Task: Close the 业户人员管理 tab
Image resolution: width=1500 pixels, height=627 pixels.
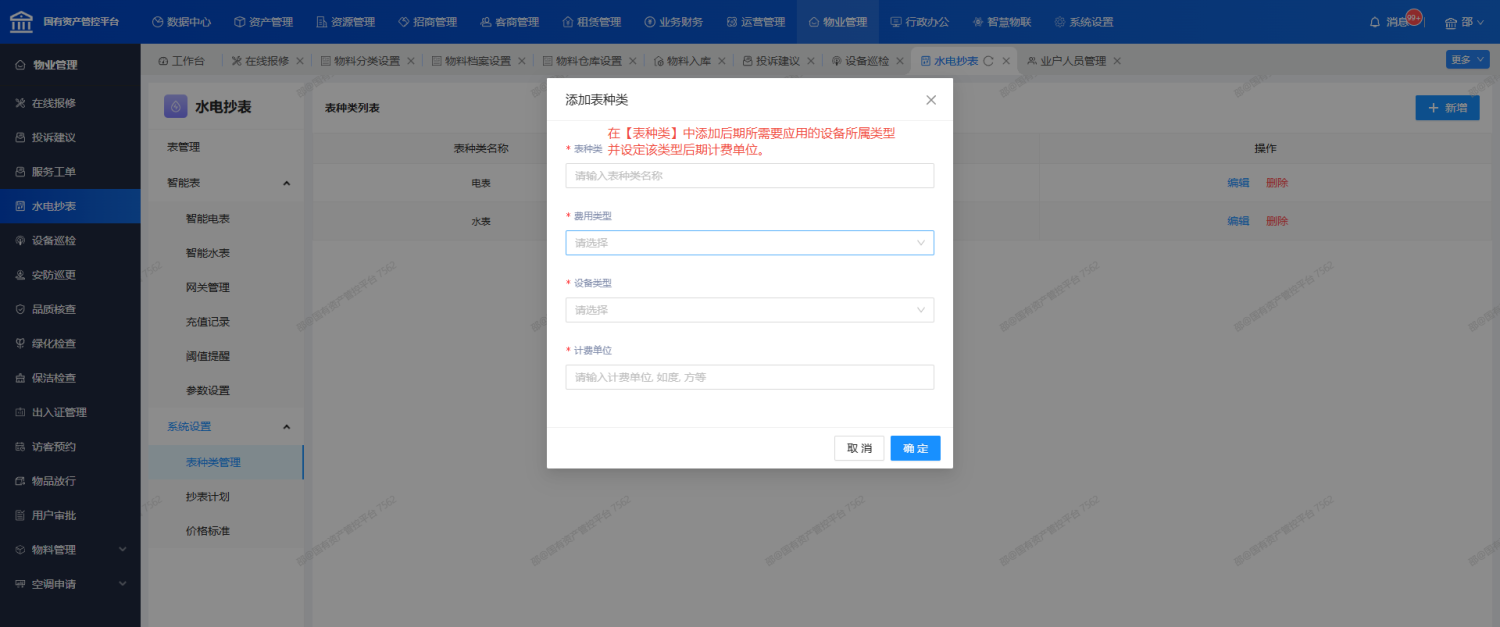Action: pos(1117,61)
